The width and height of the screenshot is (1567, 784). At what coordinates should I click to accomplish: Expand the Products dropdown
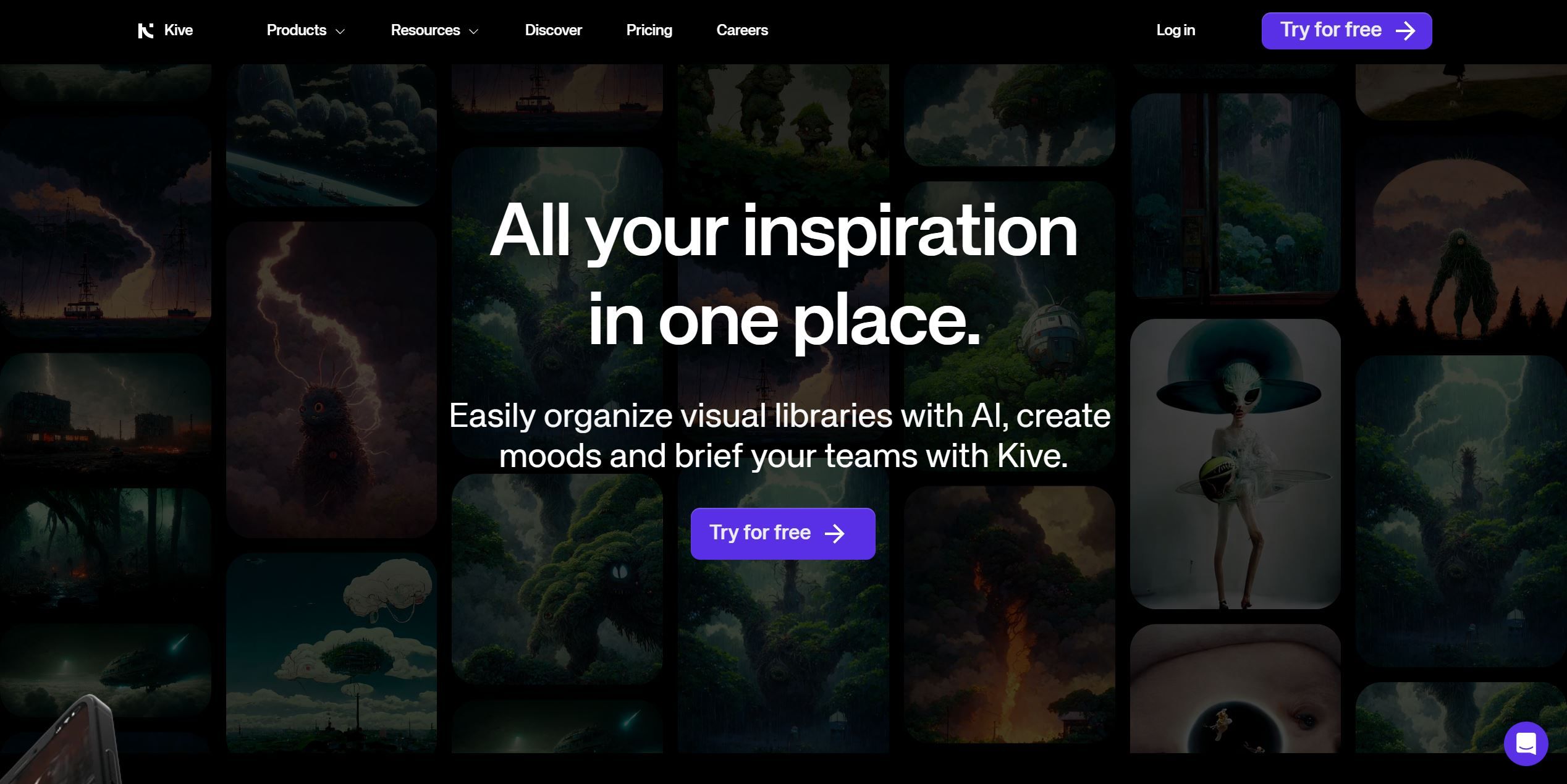[x=297, y=30]
